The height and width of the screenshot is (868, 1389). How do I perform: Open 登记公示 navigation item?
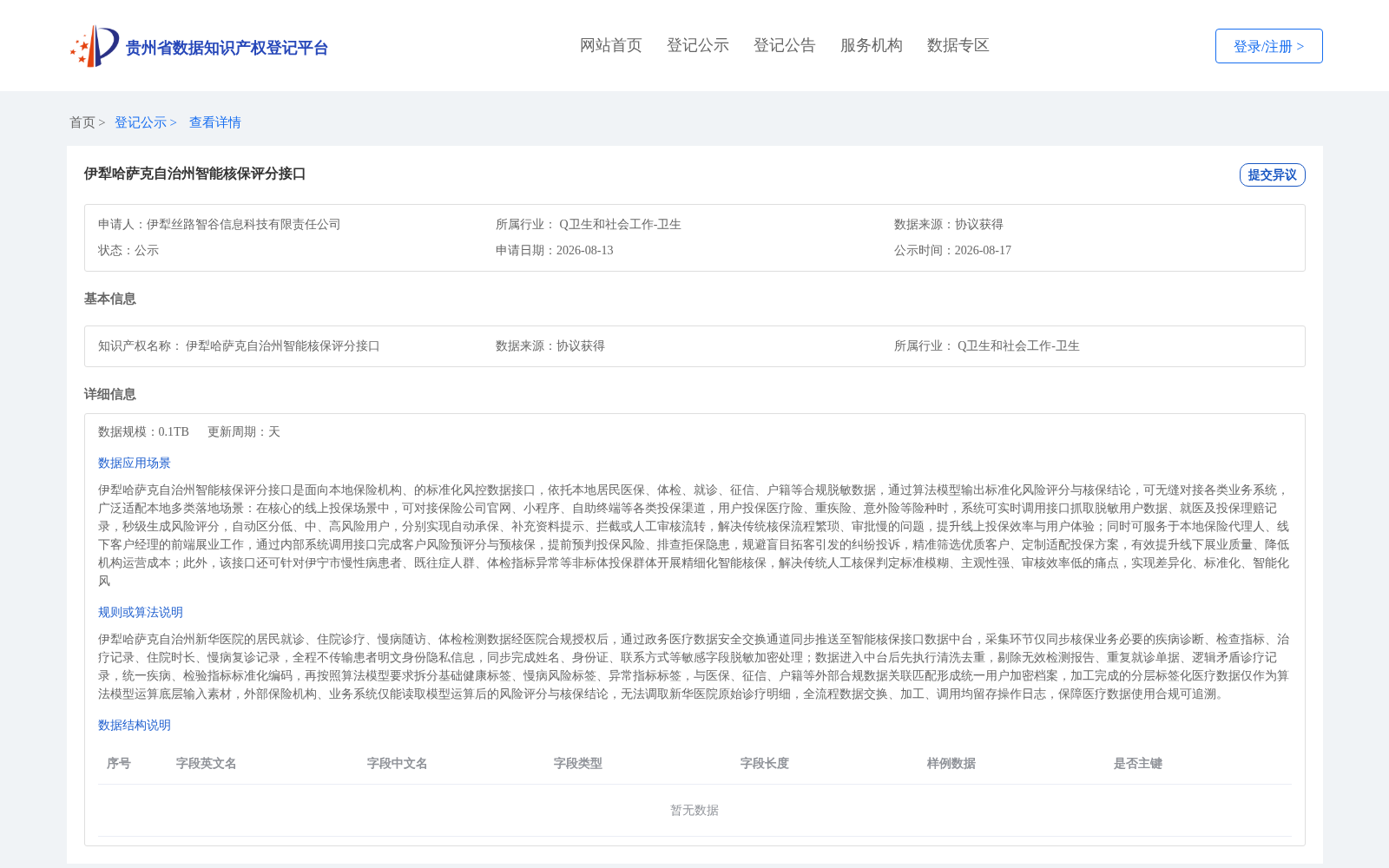point(698,45)
